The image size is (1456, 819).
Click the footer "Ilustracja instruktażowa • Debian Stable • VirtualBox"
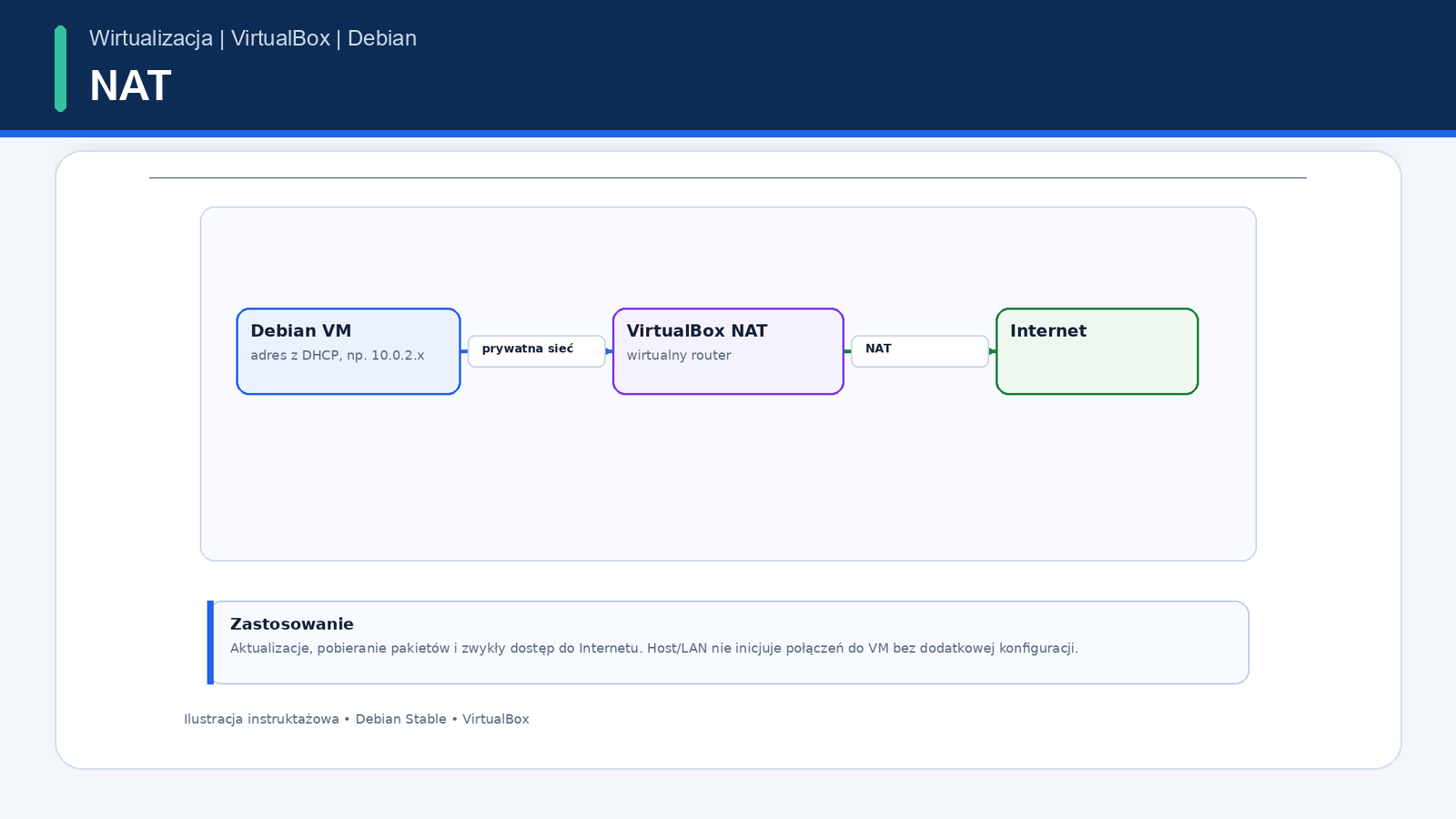(357, 719)
